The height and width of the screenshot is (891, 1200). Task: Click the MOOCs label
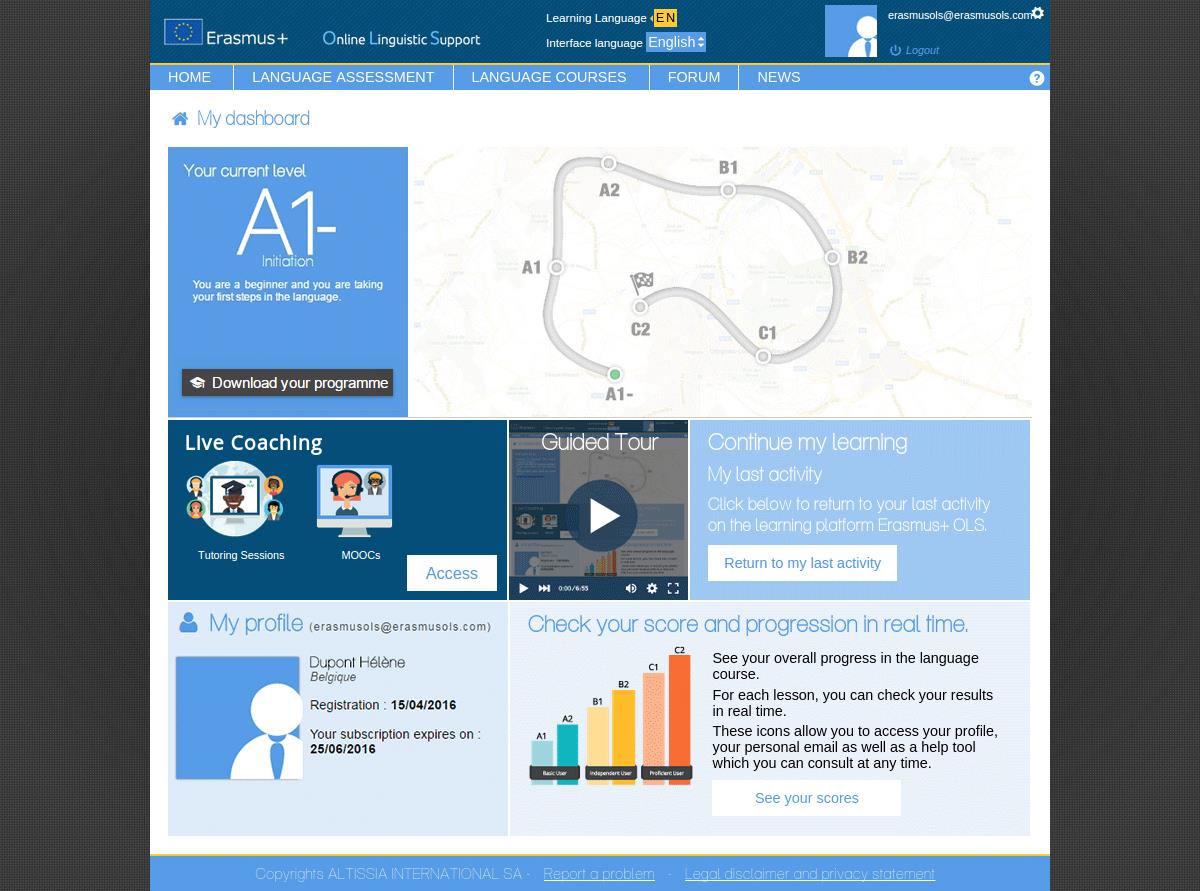(361, 555)
